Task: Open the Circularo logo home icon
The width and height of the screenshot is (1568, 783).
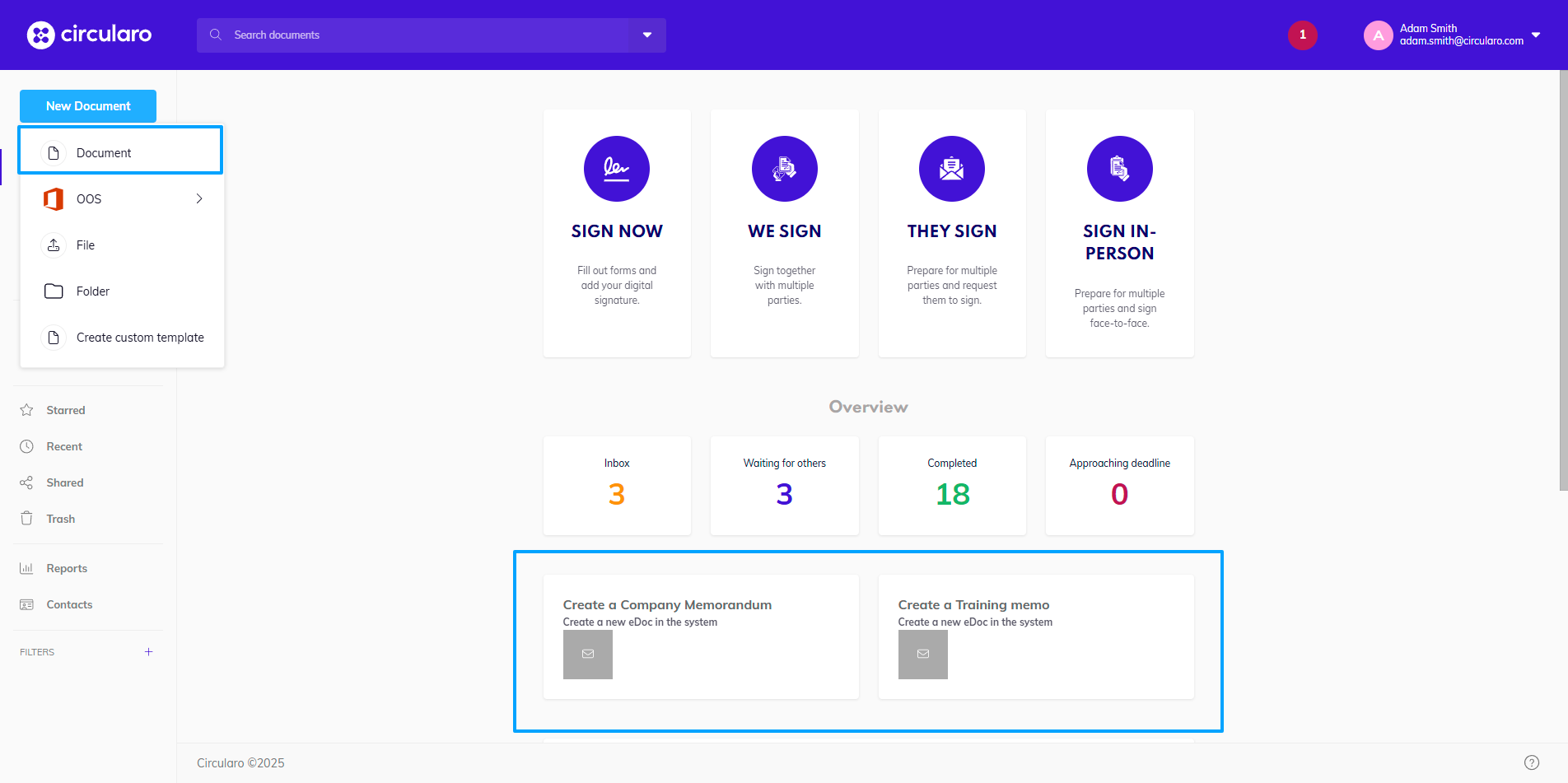Action: (x=39, y=35)
